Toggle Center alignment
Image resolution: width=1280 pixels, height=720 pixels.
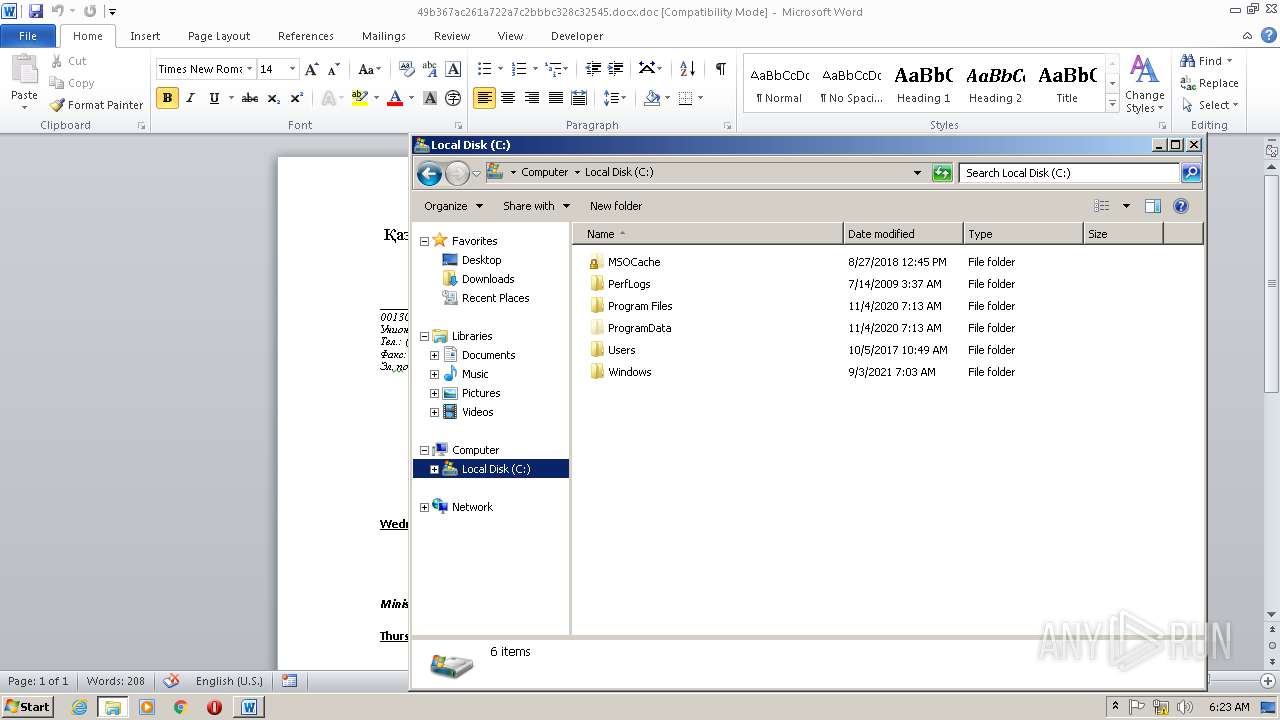tap(508, 98)
